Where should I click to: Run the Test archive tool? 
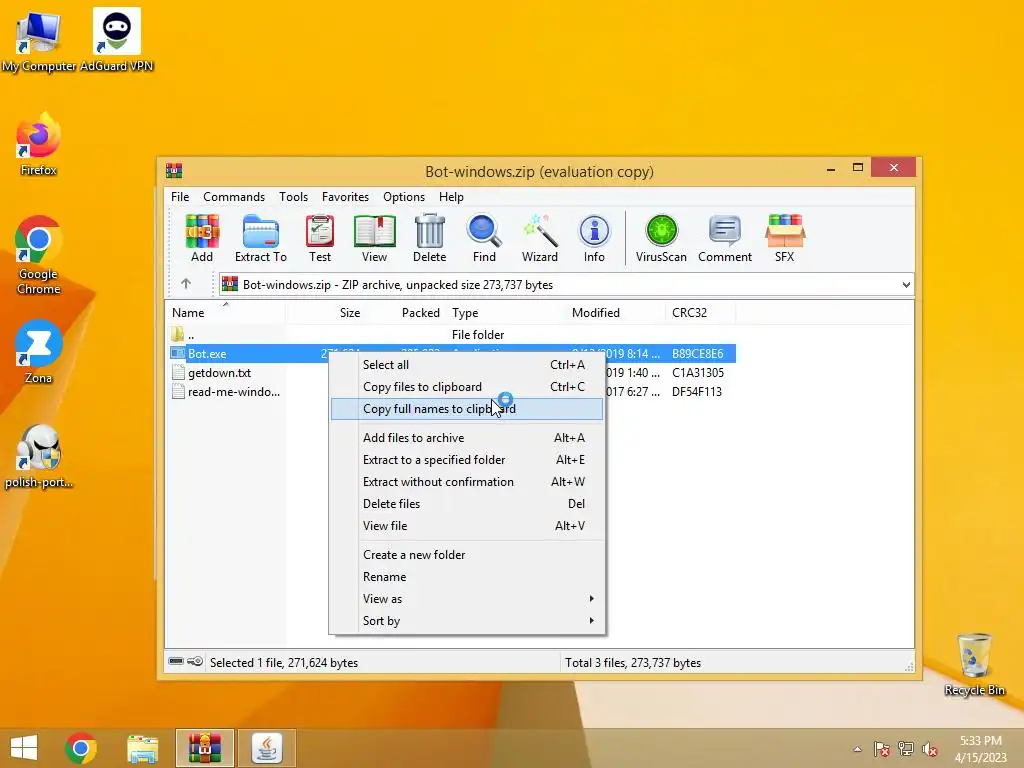coord(320,238)
